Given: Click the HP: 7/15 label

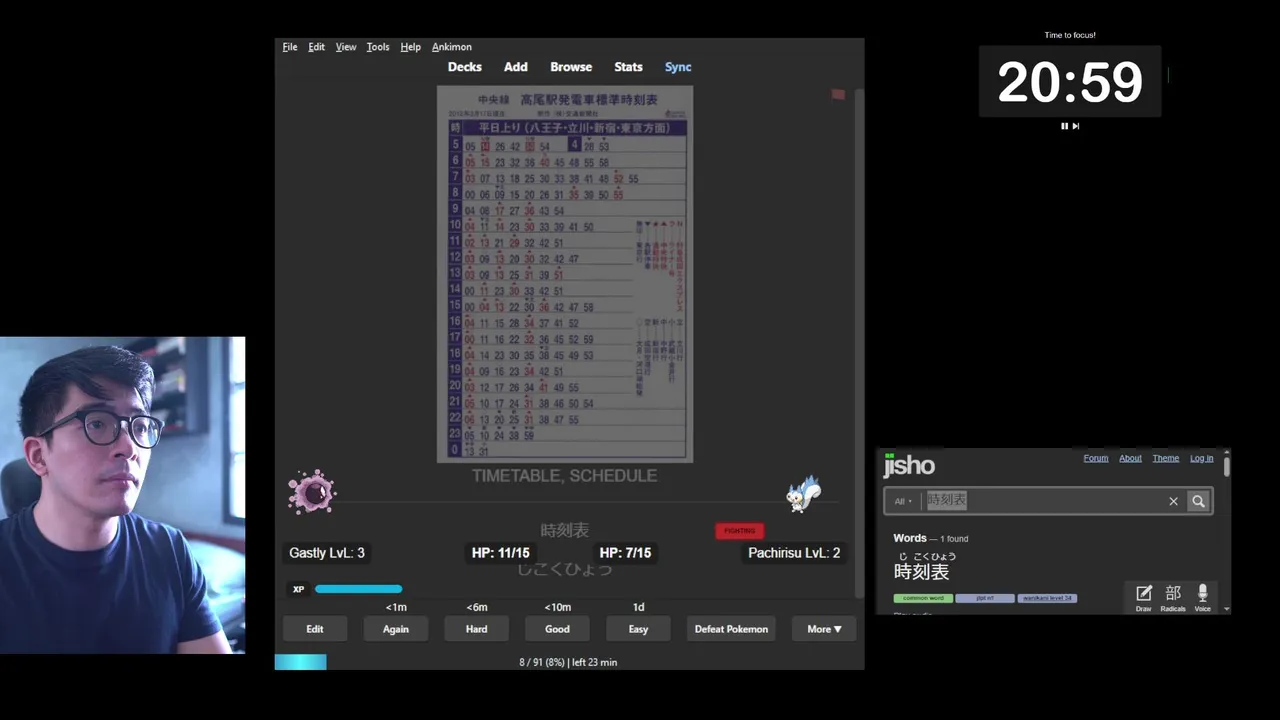Looking at the screenshot, I should [625, 553].
